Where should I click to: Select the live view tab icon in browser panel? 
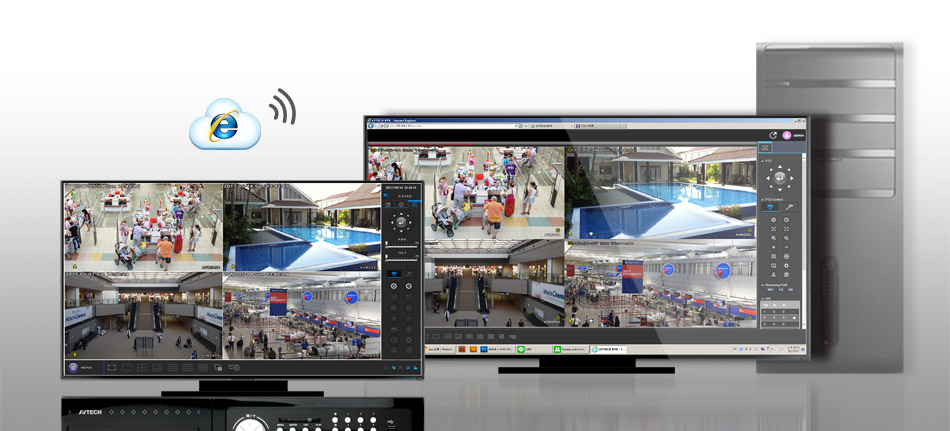[764, 147]
